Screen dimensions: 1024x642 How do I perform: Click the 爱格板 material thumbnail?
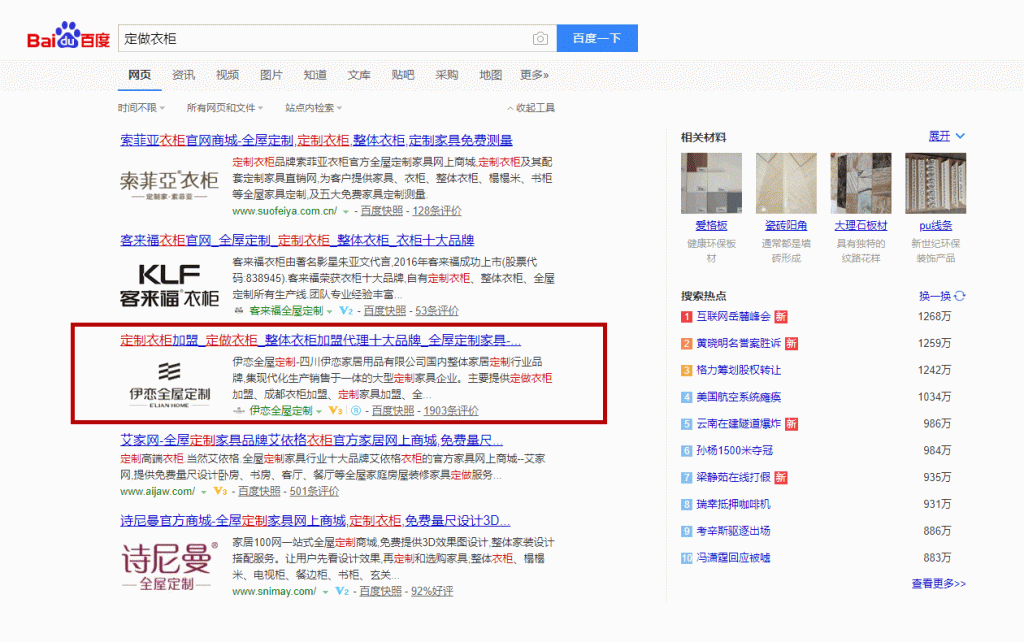pyautogui.click(x=711, y=184)
